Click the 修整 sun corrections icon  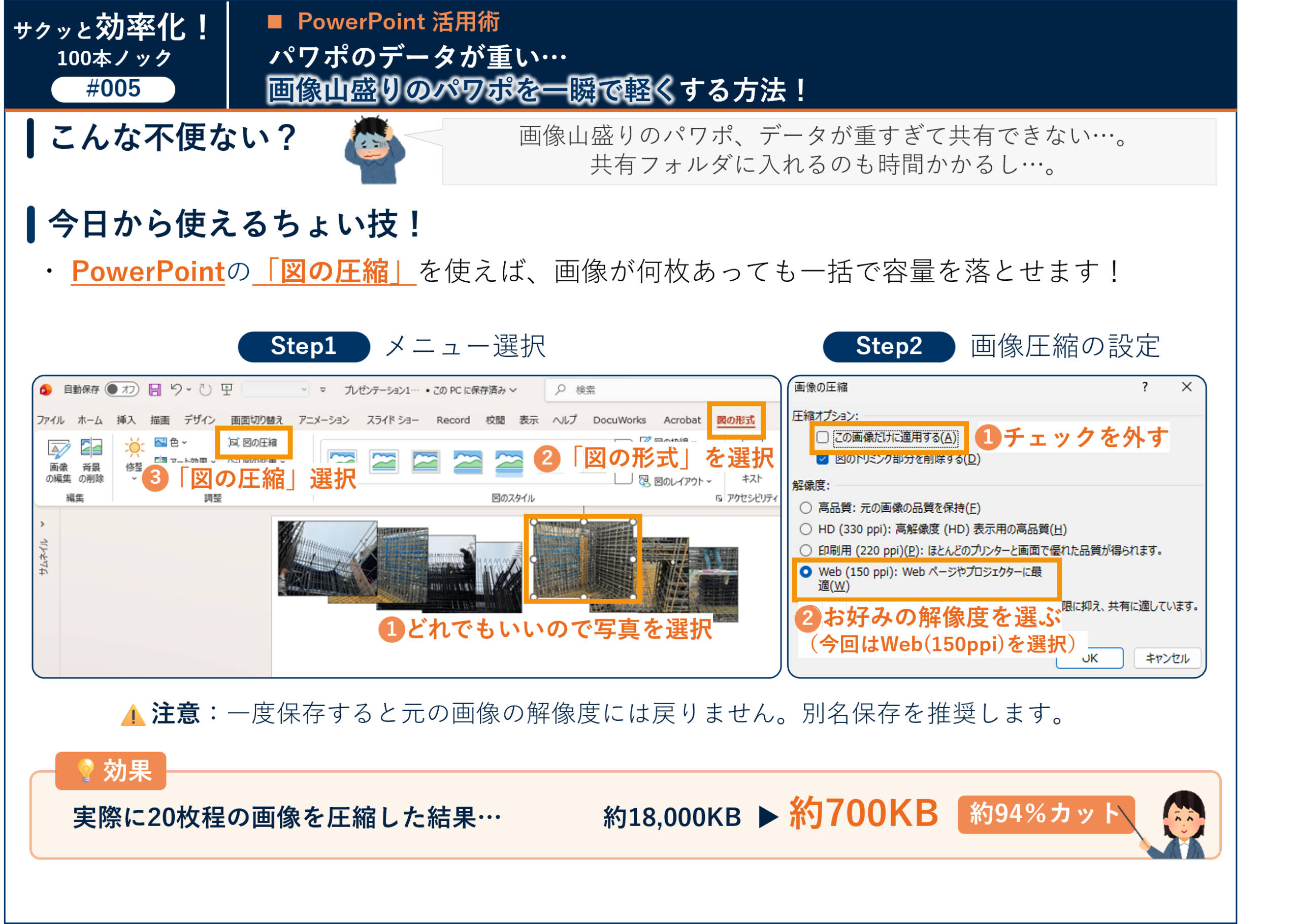pos(134,448)
